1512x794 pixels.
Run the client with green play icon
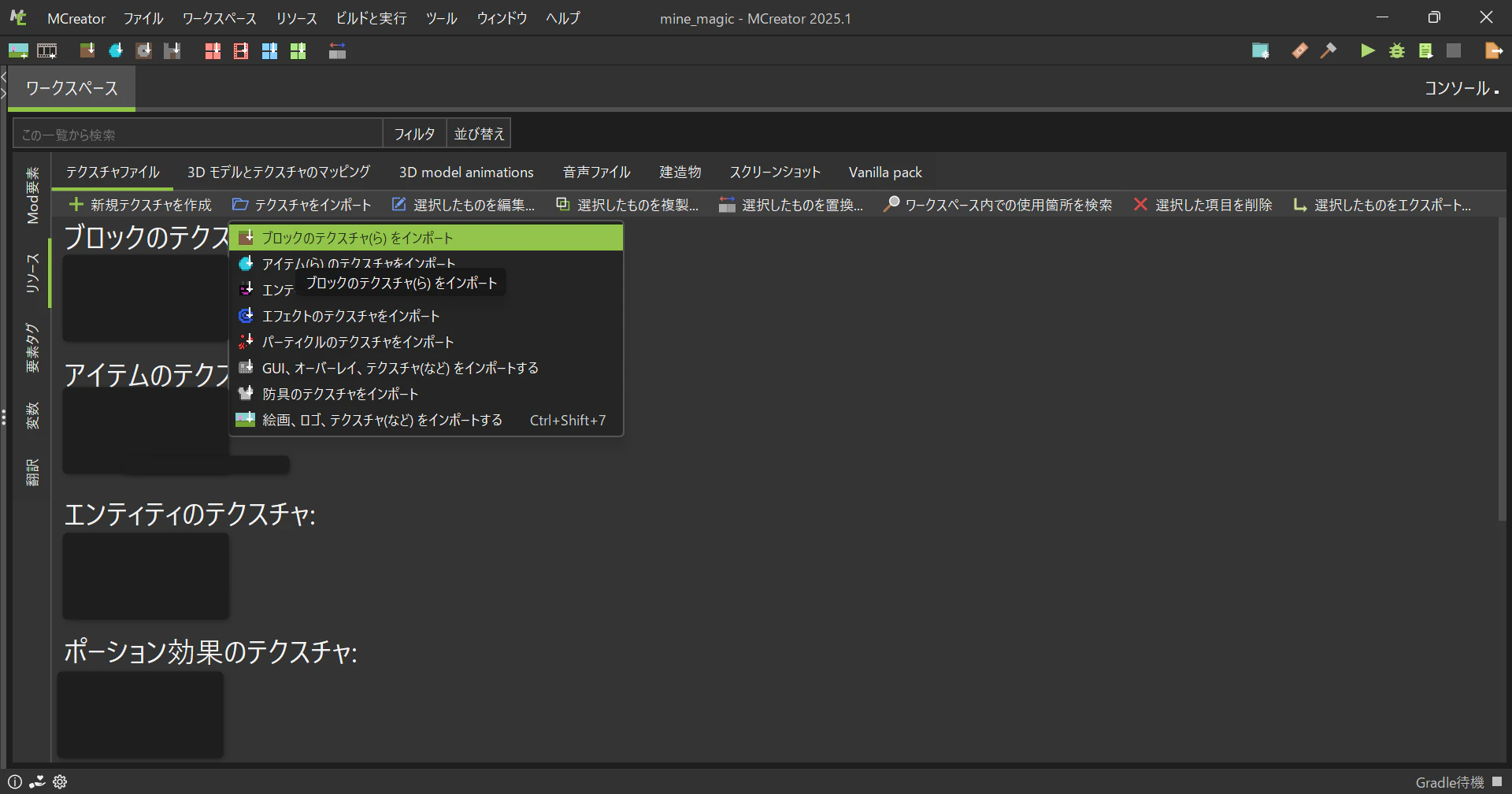coord(1368,51)
